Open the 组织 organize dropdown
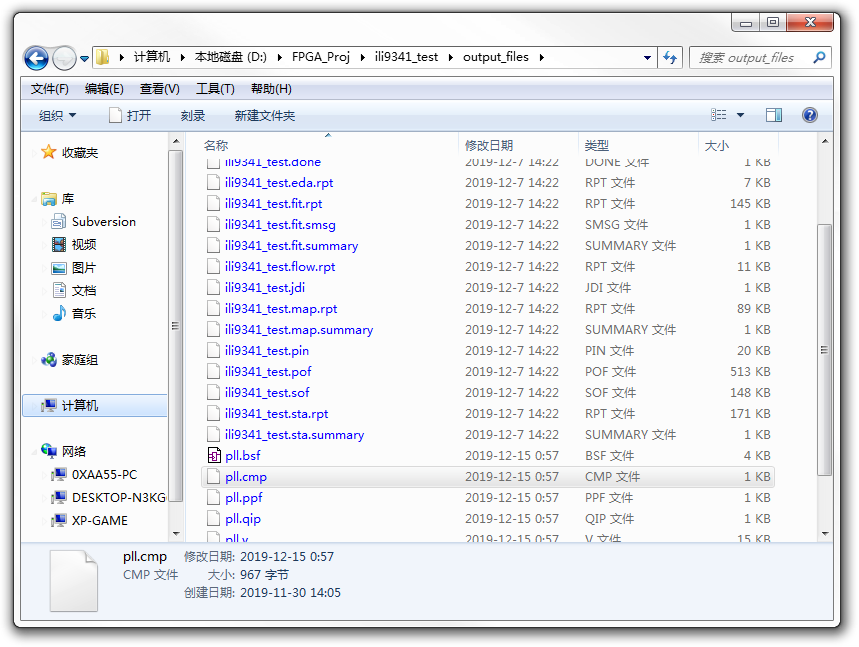Image resolution: width=859 pixels, height=647 pixels. pyautogui.click(x=57, y=116)
